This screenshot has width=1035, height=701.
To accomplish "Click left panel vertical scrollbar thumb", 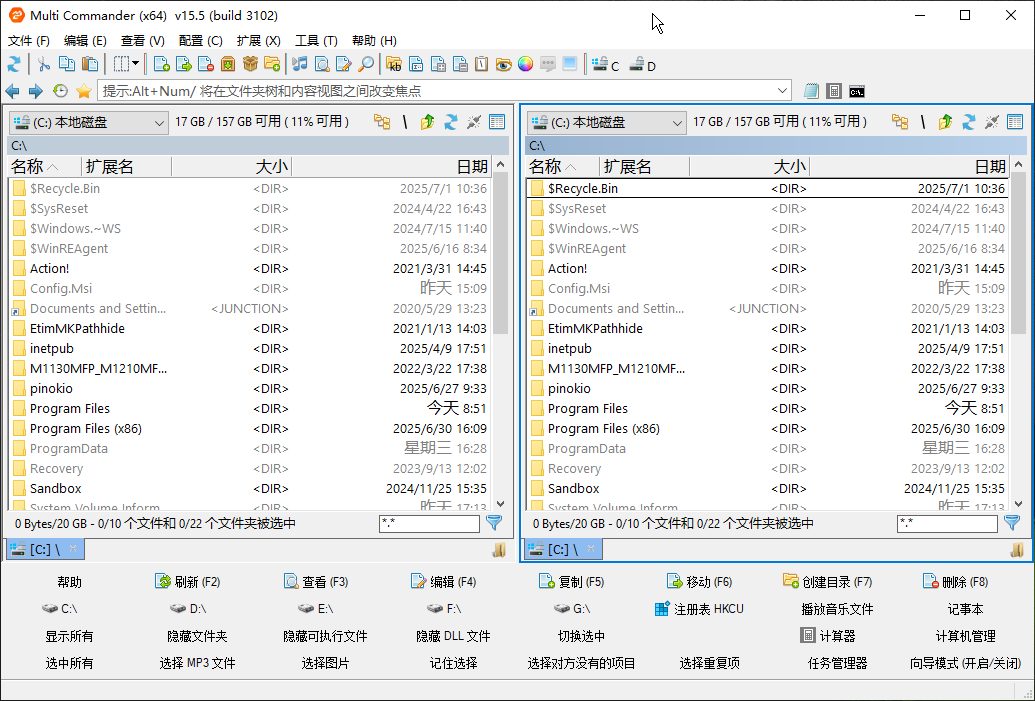I will [x=500, y=253].
